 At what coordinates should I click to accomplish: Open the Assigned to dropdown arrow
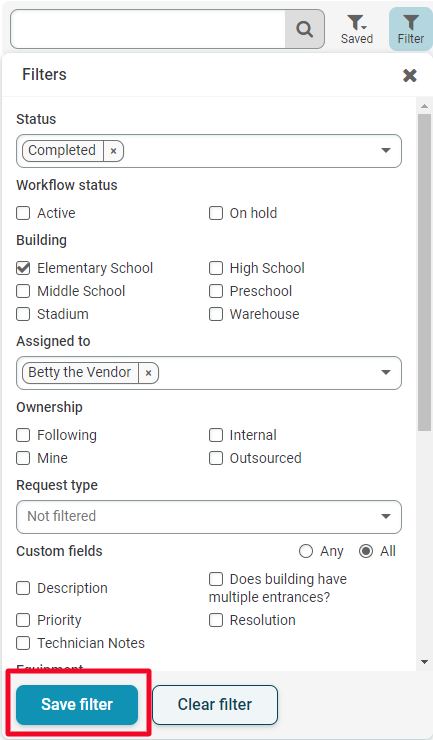pos(386,372)
